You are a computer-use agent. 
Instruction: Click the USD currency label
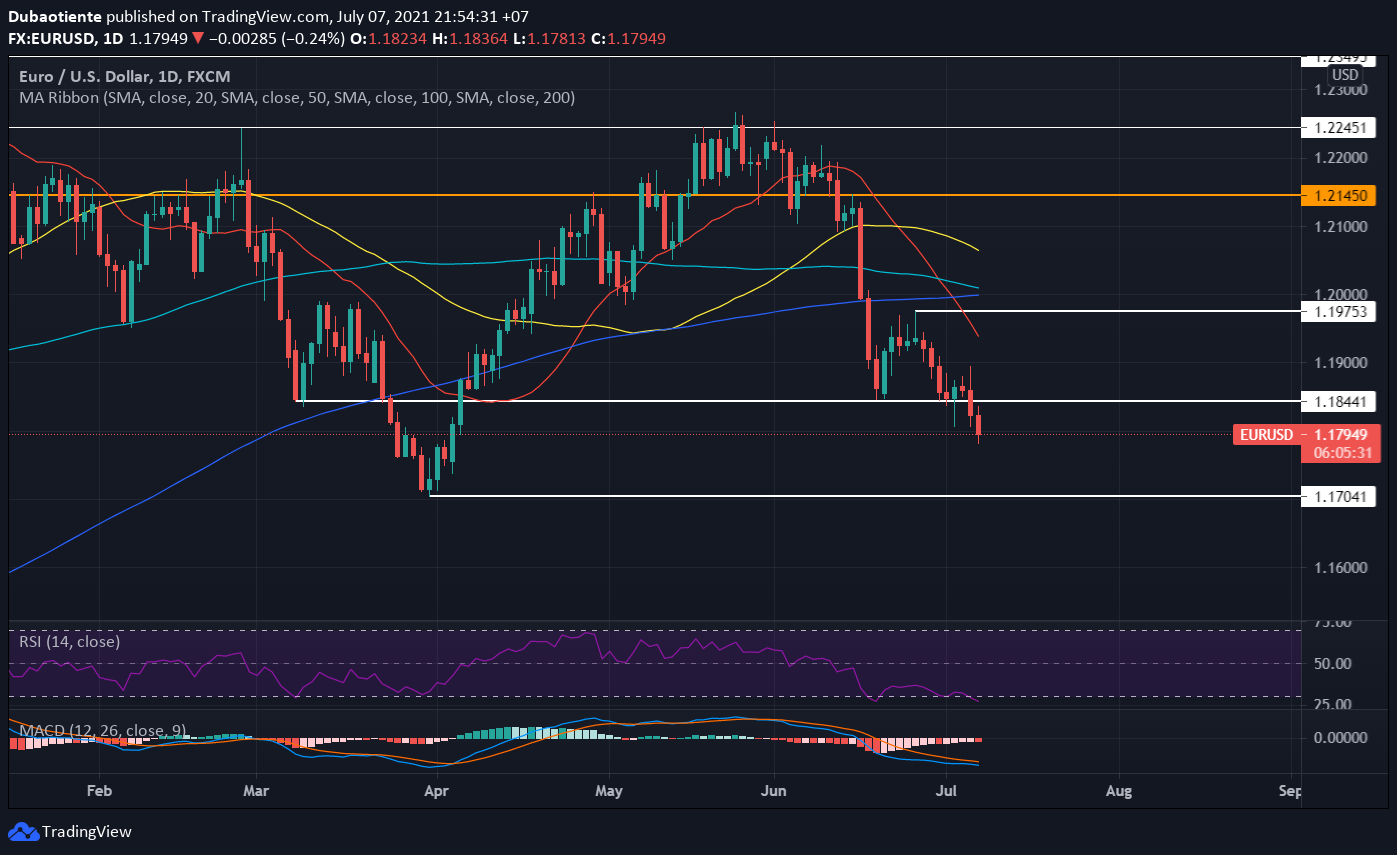click(1344, 75)
